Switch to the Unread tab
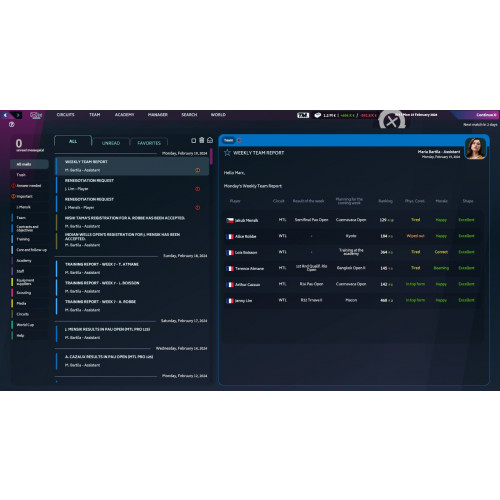The height and width of the screenshot is (500, 500). [x=111, y=143]
